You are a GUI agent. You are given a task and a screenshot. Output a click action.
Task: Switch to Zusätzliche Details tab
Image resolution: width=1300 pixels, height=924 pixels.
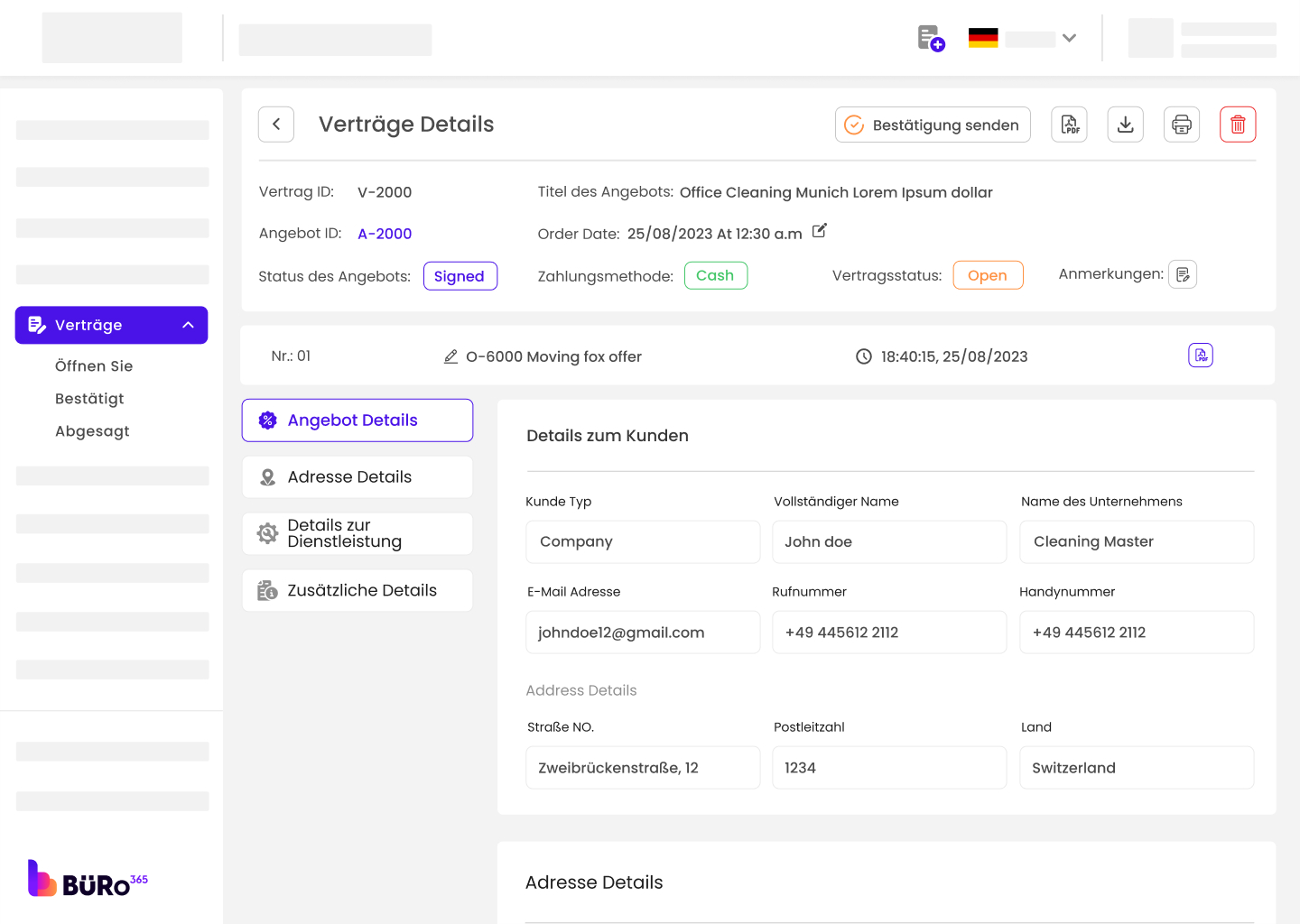[x=357, y=591]
